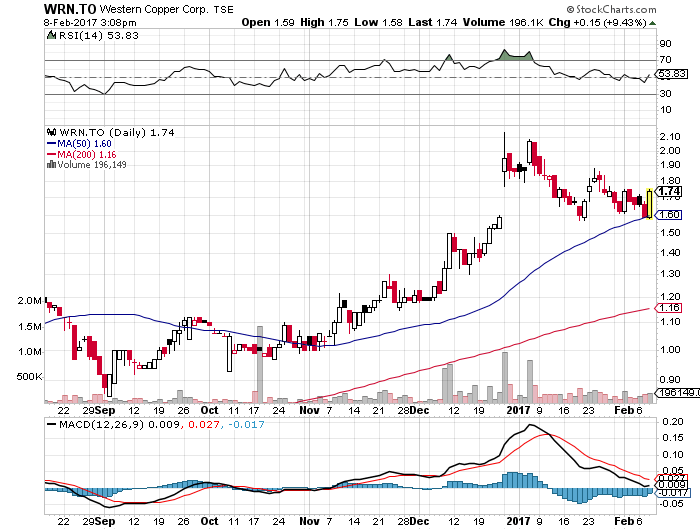
Task: Select the blue MA(50) line swatch in legend
Action: [51, 143]
